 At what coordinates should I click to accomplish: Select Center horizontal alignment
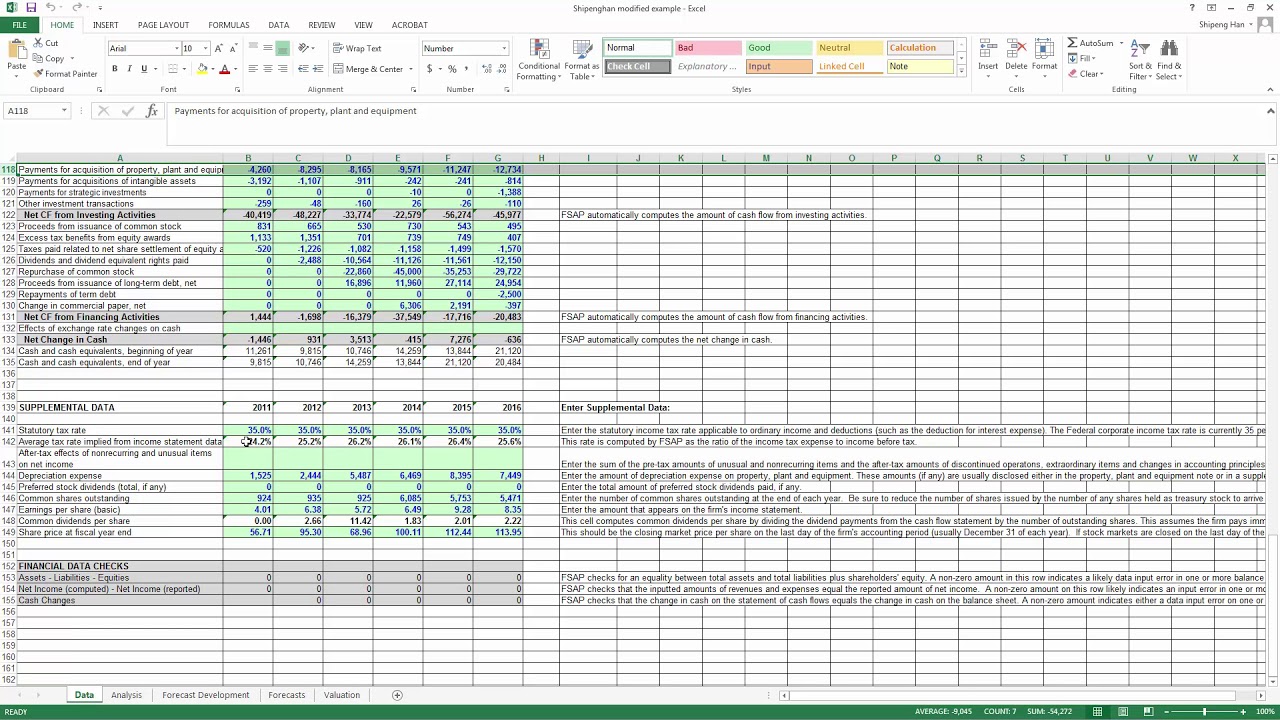tap(268, 69)
